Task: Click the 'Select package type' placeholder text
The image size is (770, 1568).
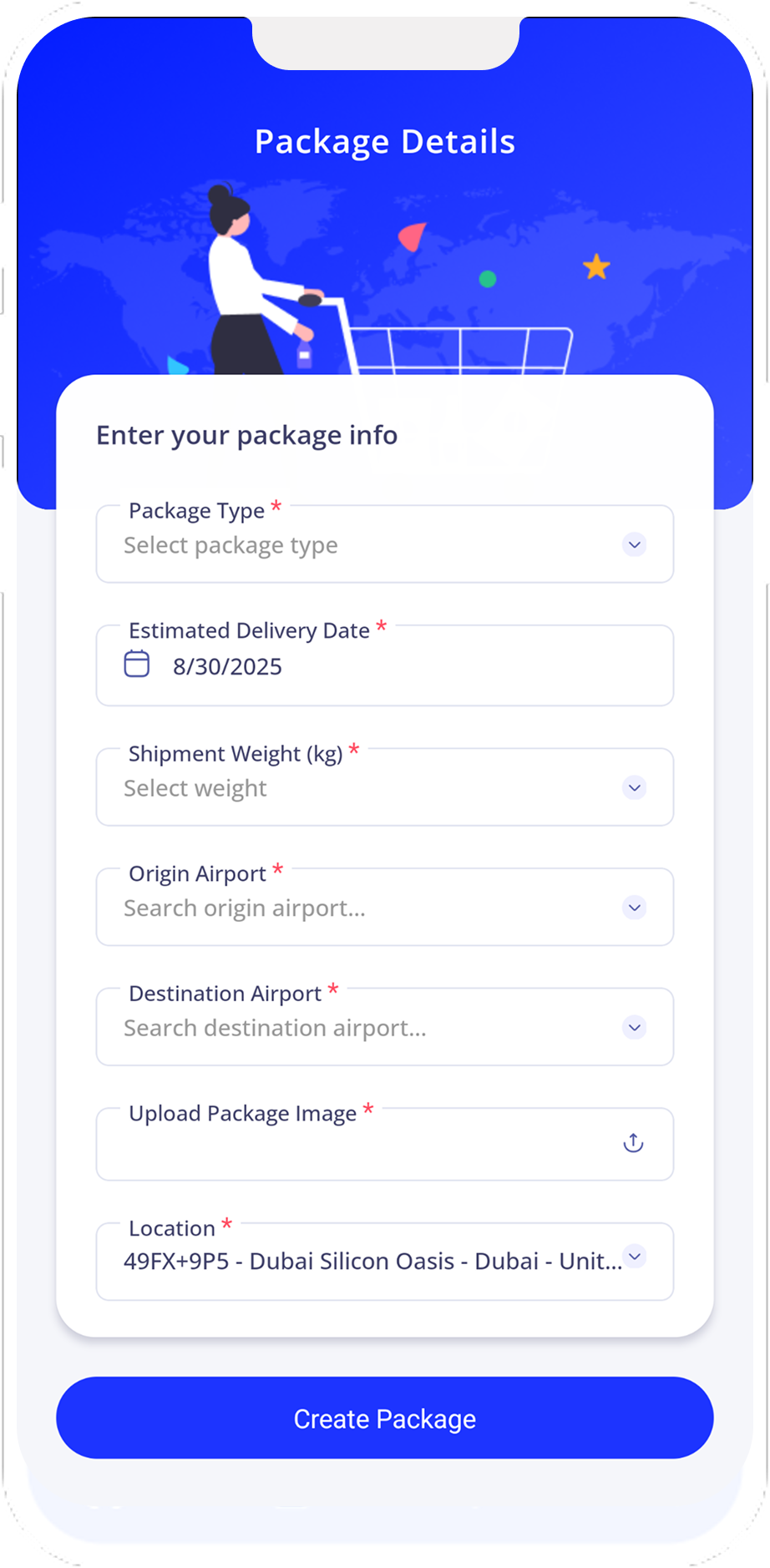Action: click(x=230, y=546)
